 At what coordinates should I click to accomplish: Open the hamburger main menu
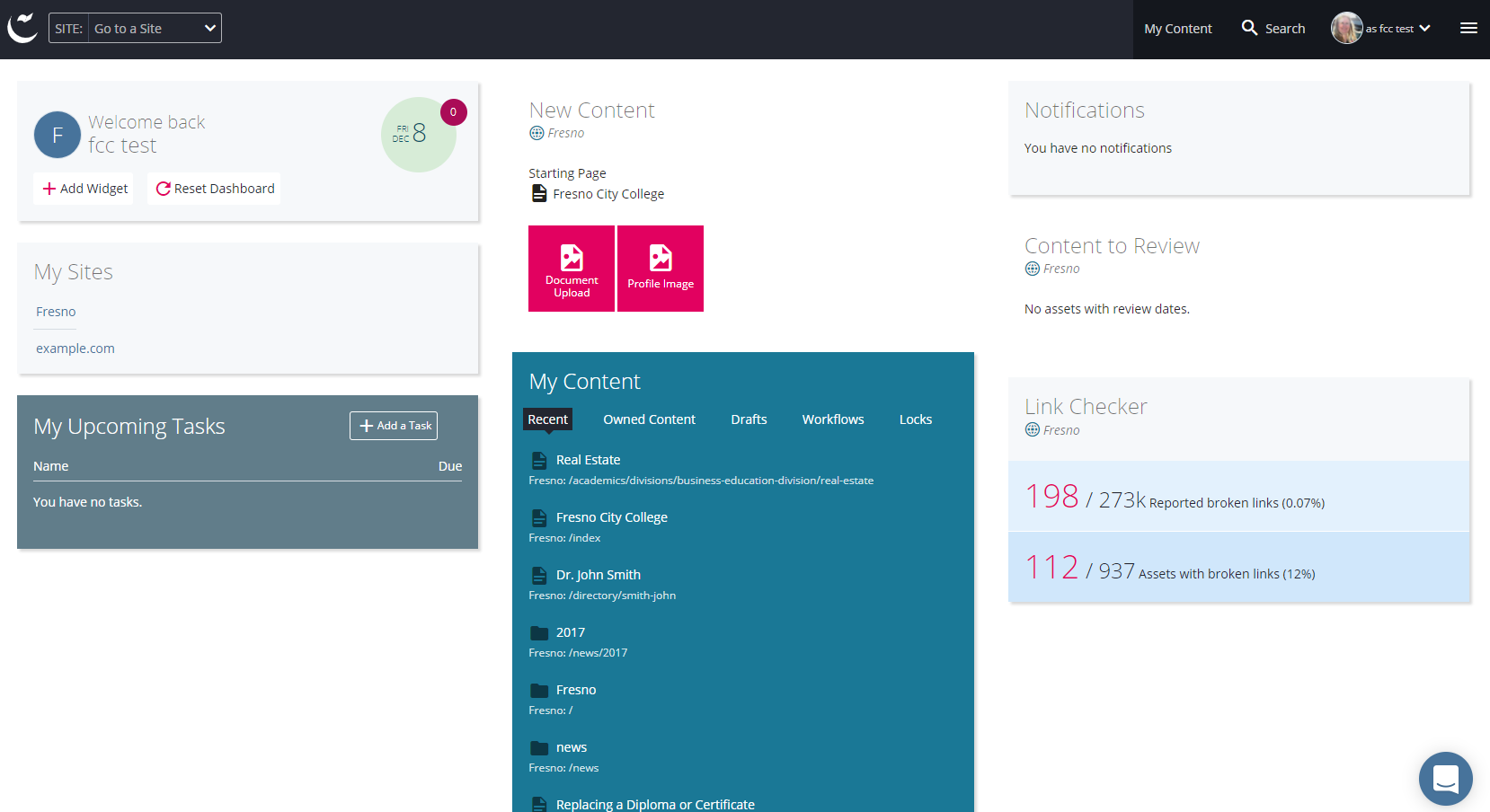[1468, 28]
